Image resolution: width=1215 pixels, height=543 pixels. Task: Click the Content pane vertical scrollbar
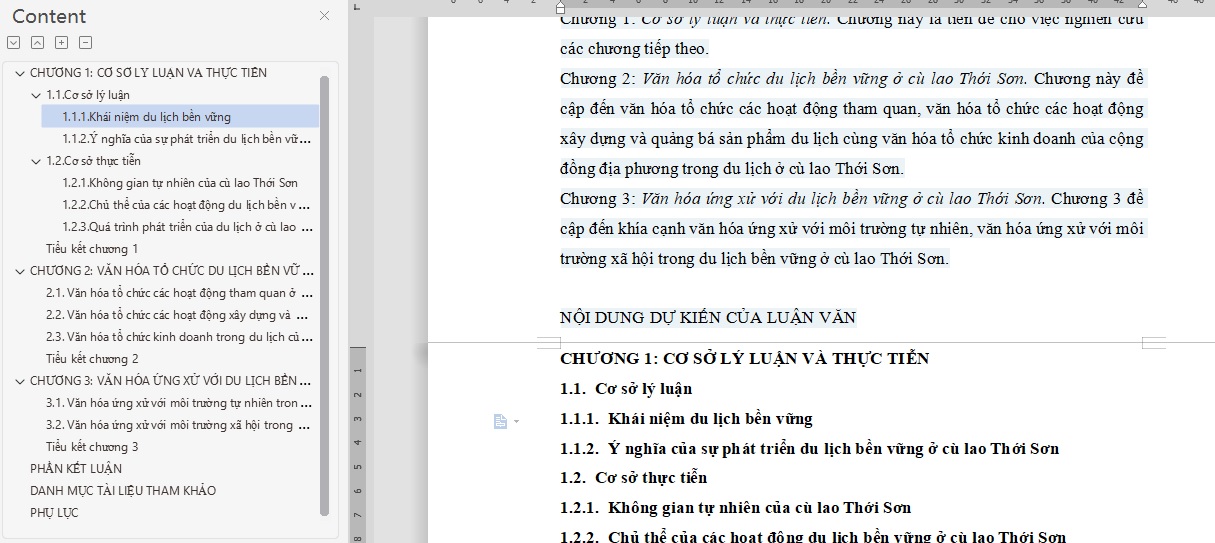pyautogui.click(x=324, y=295)
